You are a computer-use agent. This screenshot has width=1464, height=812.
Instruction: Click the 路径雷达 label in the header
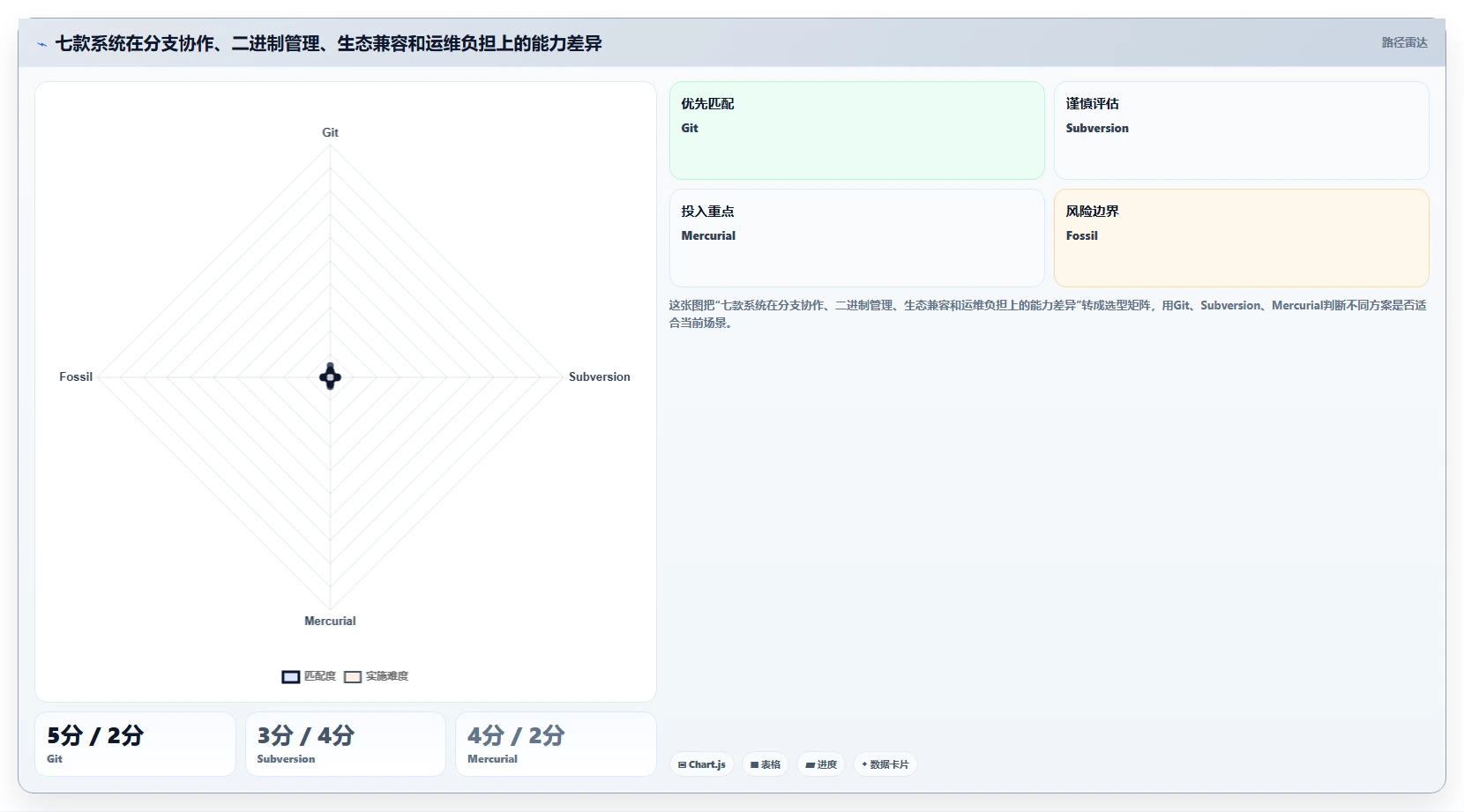pyautogui.click(x=1404, y=42)
